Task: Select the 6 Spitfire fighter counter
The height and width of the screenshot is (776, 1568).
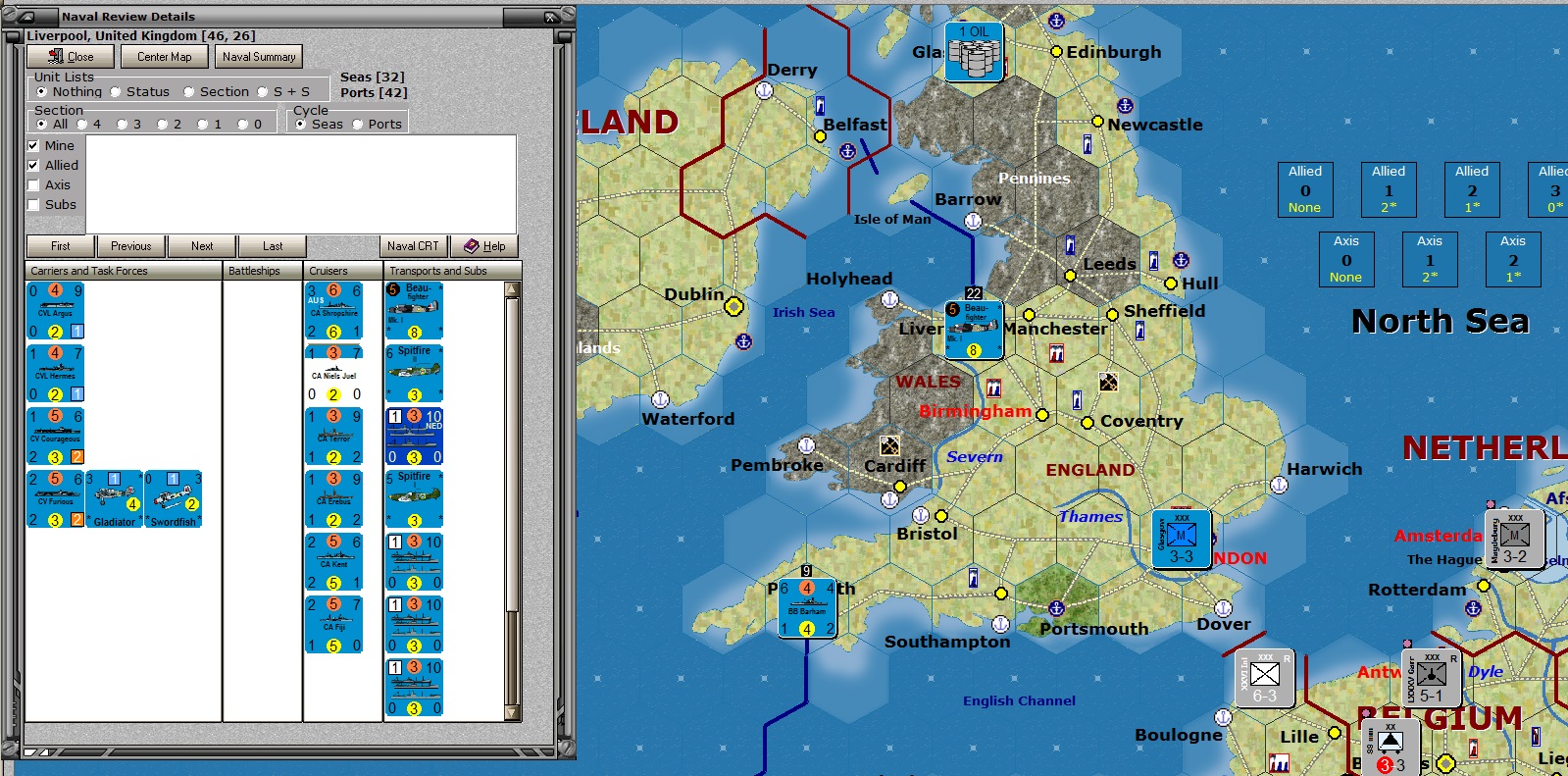Action: [414, 374]
